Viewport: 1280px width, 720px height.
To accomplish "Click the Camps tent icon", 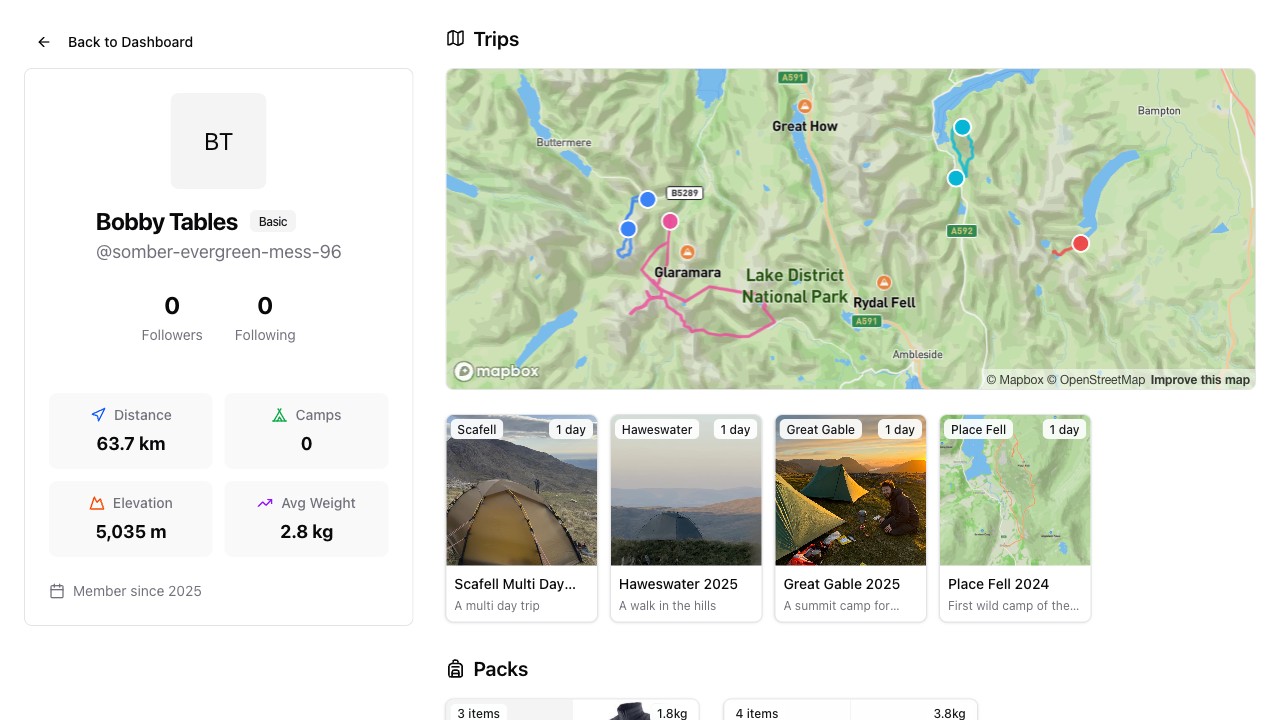I will pyautogui.click(x=279, y=415).
